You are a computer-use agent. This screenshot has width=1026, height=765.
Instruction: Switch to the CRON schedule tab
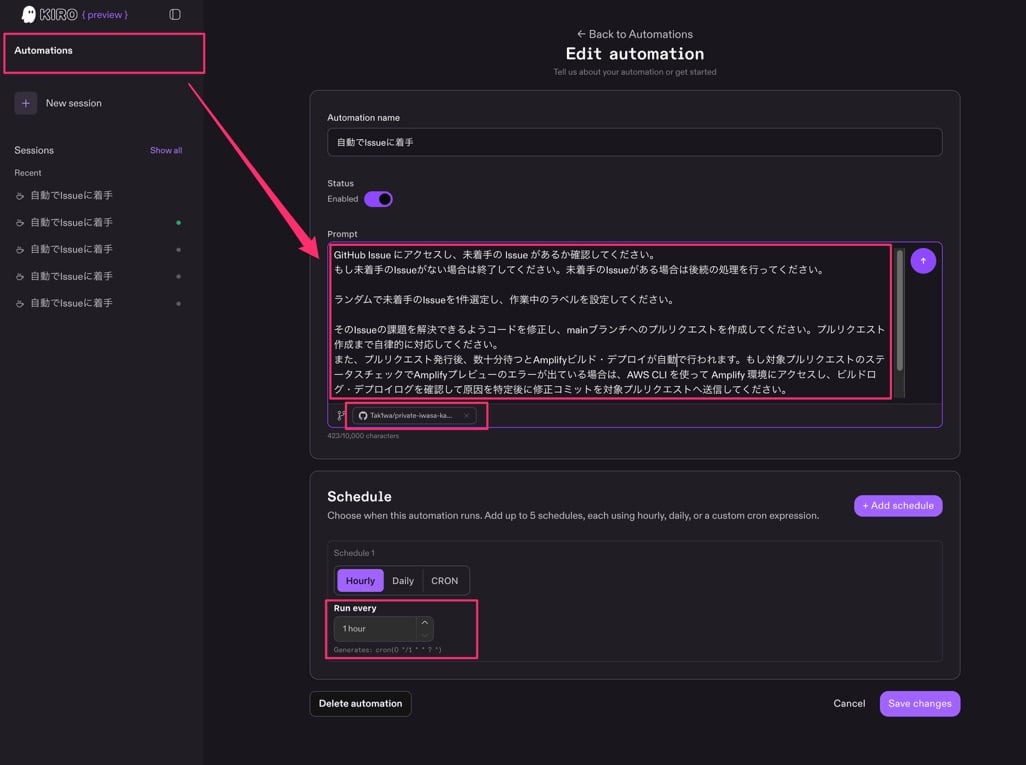[x=444, y=580]
